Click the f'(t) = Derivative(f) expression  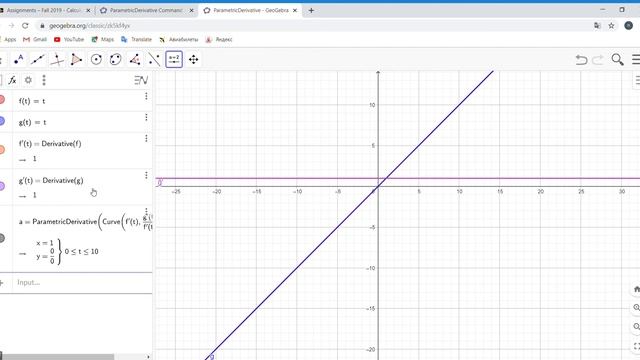pyautogui.click(x=50, y=144)
